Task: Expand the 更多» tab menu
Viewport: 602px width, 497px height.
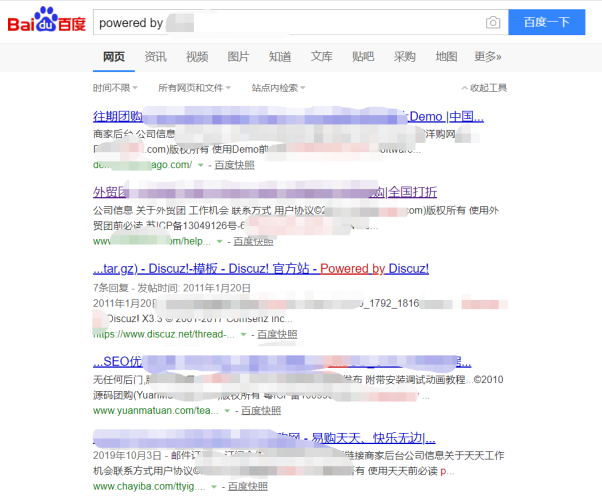Action: click(488, 57)
